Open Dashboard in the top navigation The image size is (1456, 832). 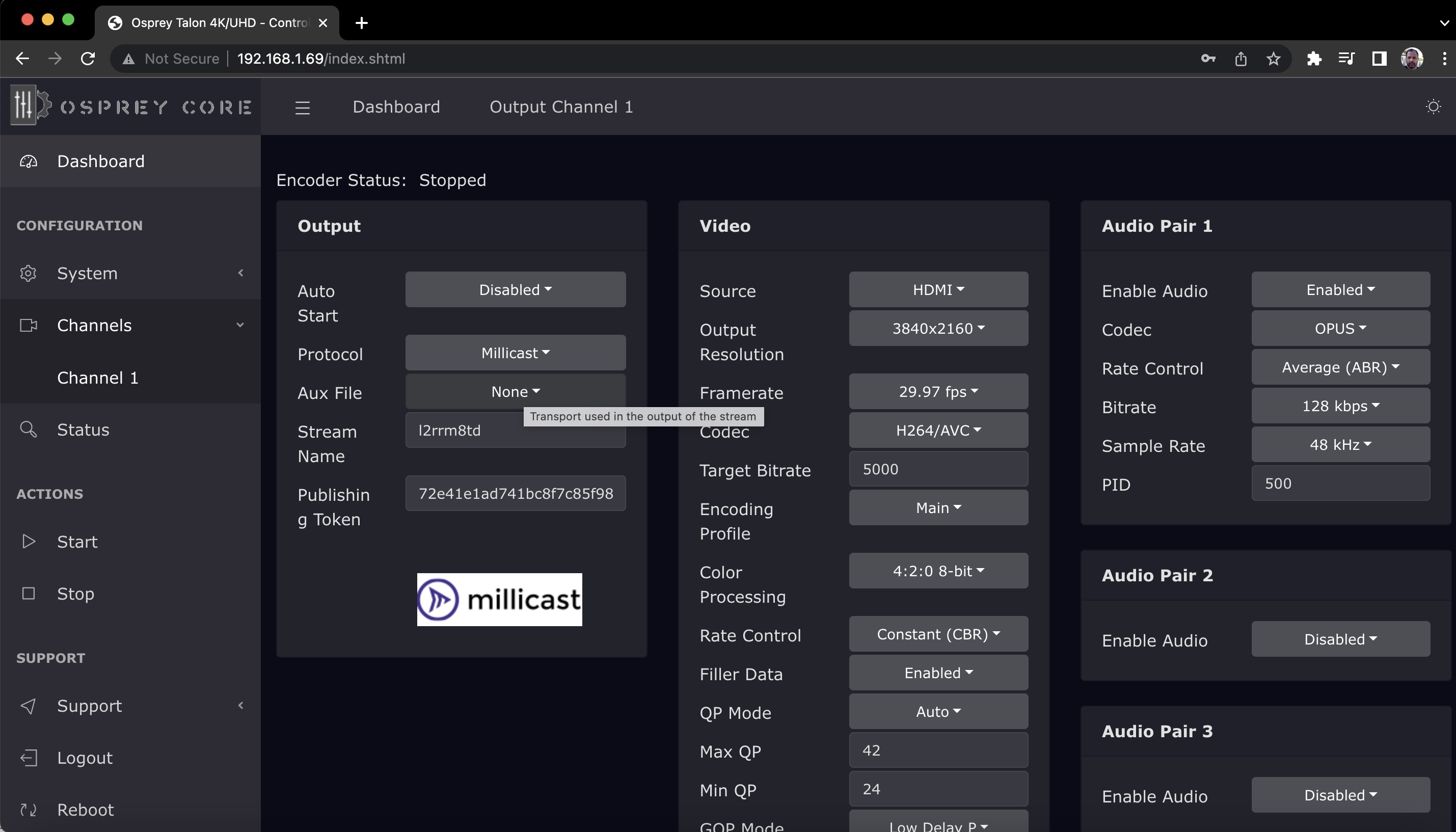coord(396,107)
